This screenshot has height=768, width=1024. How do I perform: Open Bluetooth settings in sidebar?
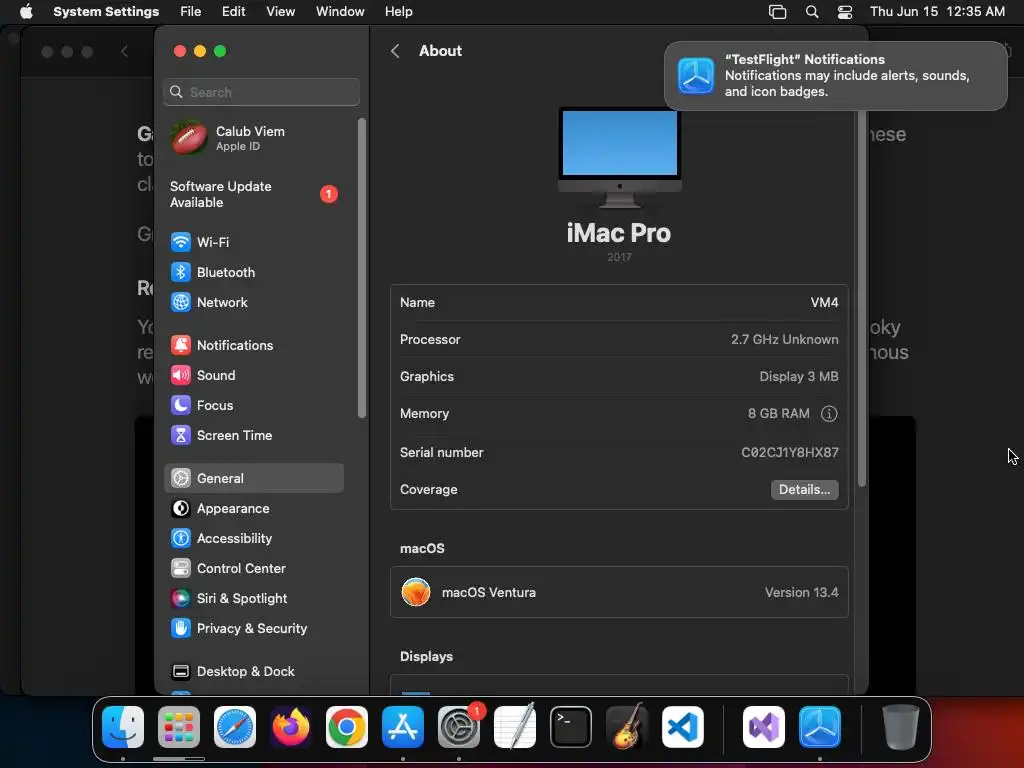click(254, 272)
